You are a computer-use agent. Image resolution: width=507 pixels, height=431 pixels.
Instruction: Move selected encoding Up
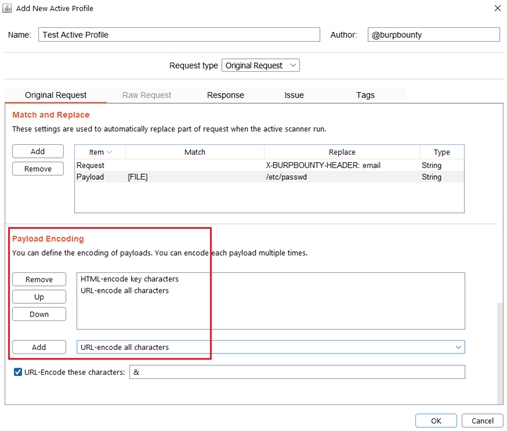coord(39,297)
